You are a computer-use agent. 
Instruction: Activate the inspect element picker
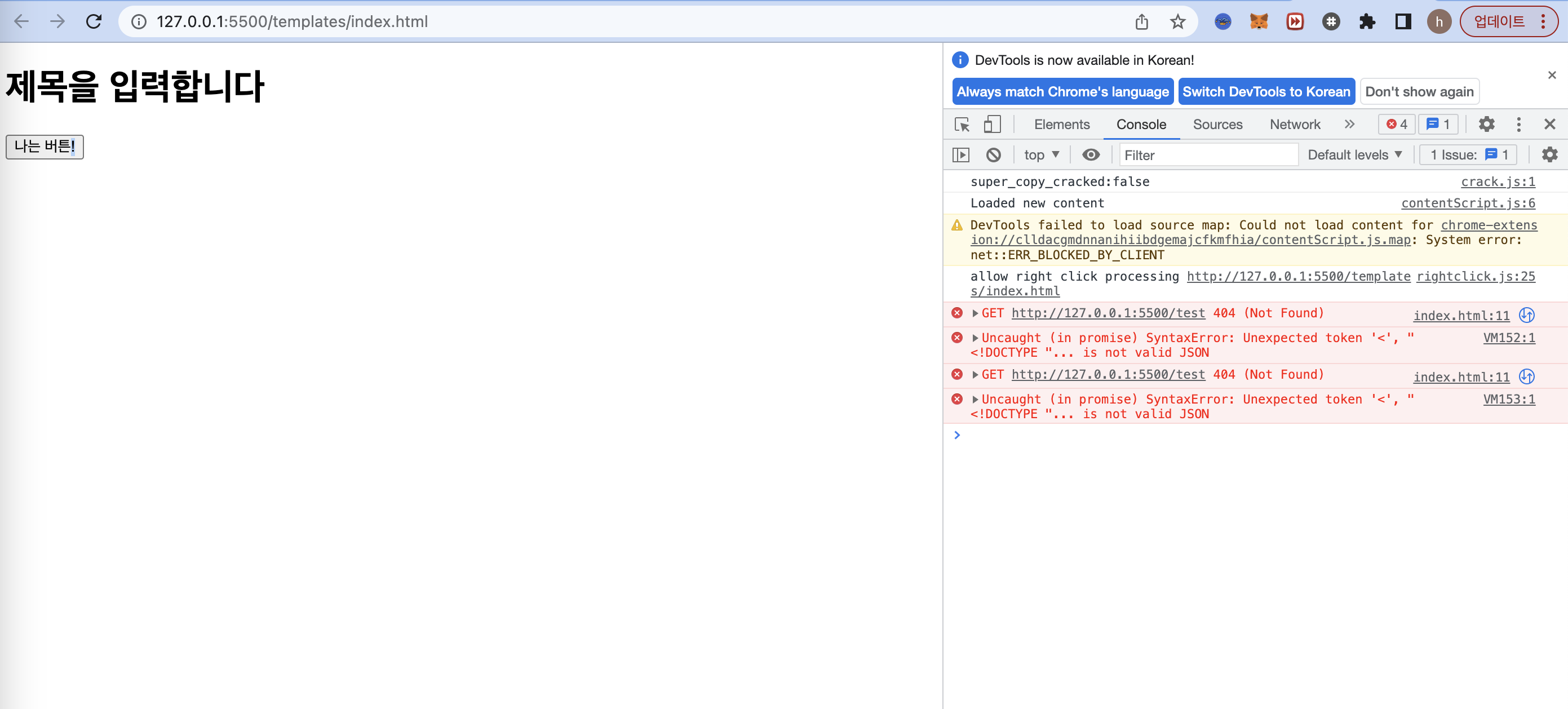click(x=962, y=125)
